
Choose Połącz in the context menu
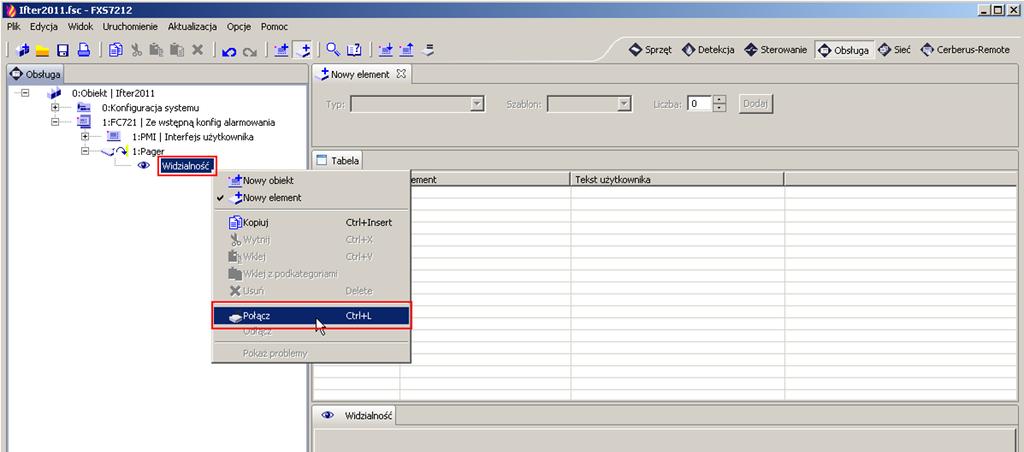click(x=312, y=315)
